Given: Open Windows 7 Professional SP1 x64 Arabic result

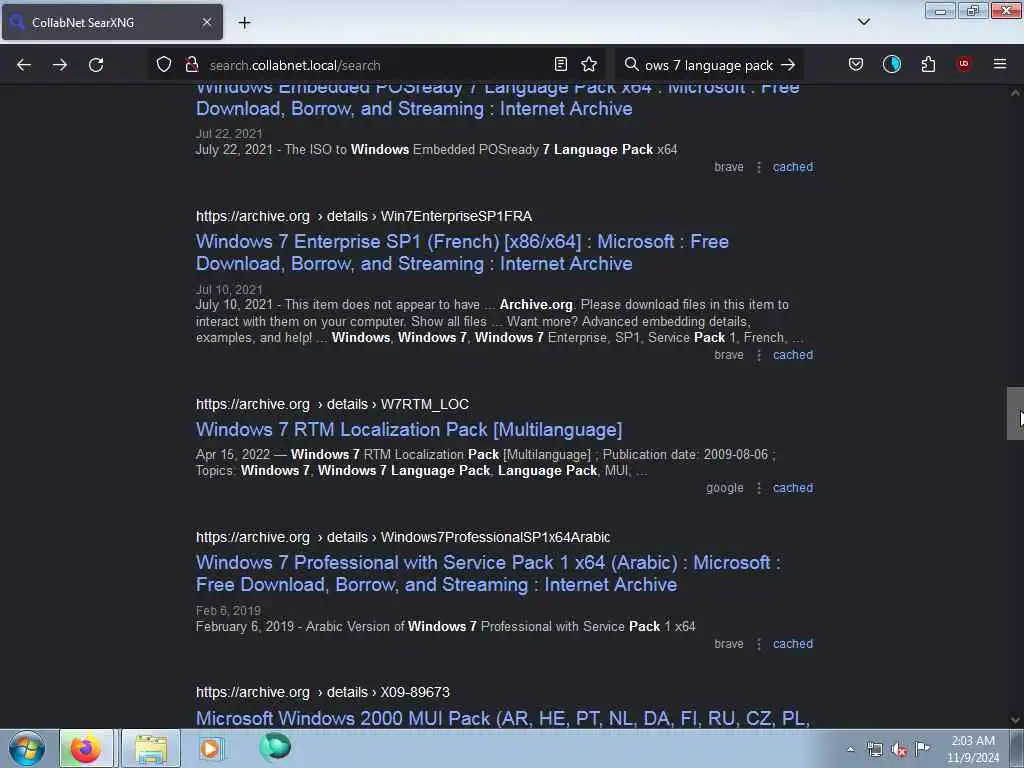Looking at the screenshot, I should pyautogui.click(x=488, y=573).
